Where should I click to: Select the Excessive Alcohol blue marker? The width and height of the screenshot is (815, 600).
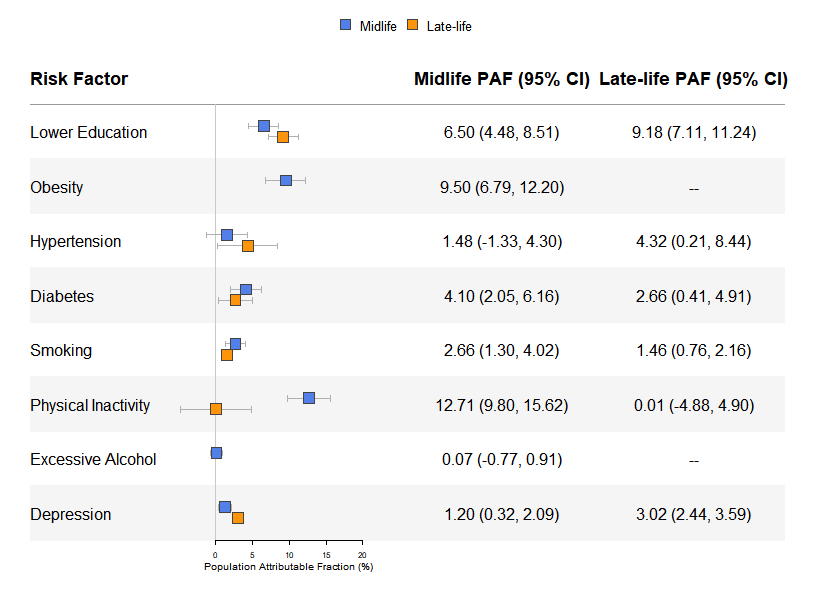(x=216, y=453)
